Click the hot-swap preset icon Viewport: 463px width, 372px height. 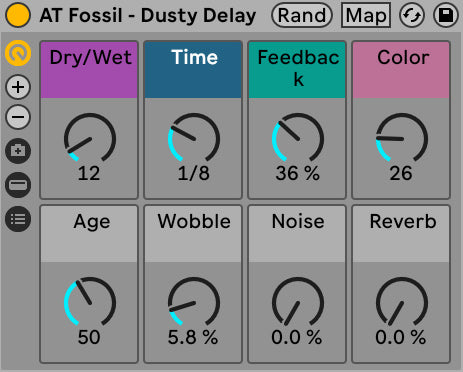tap(412, 15)
